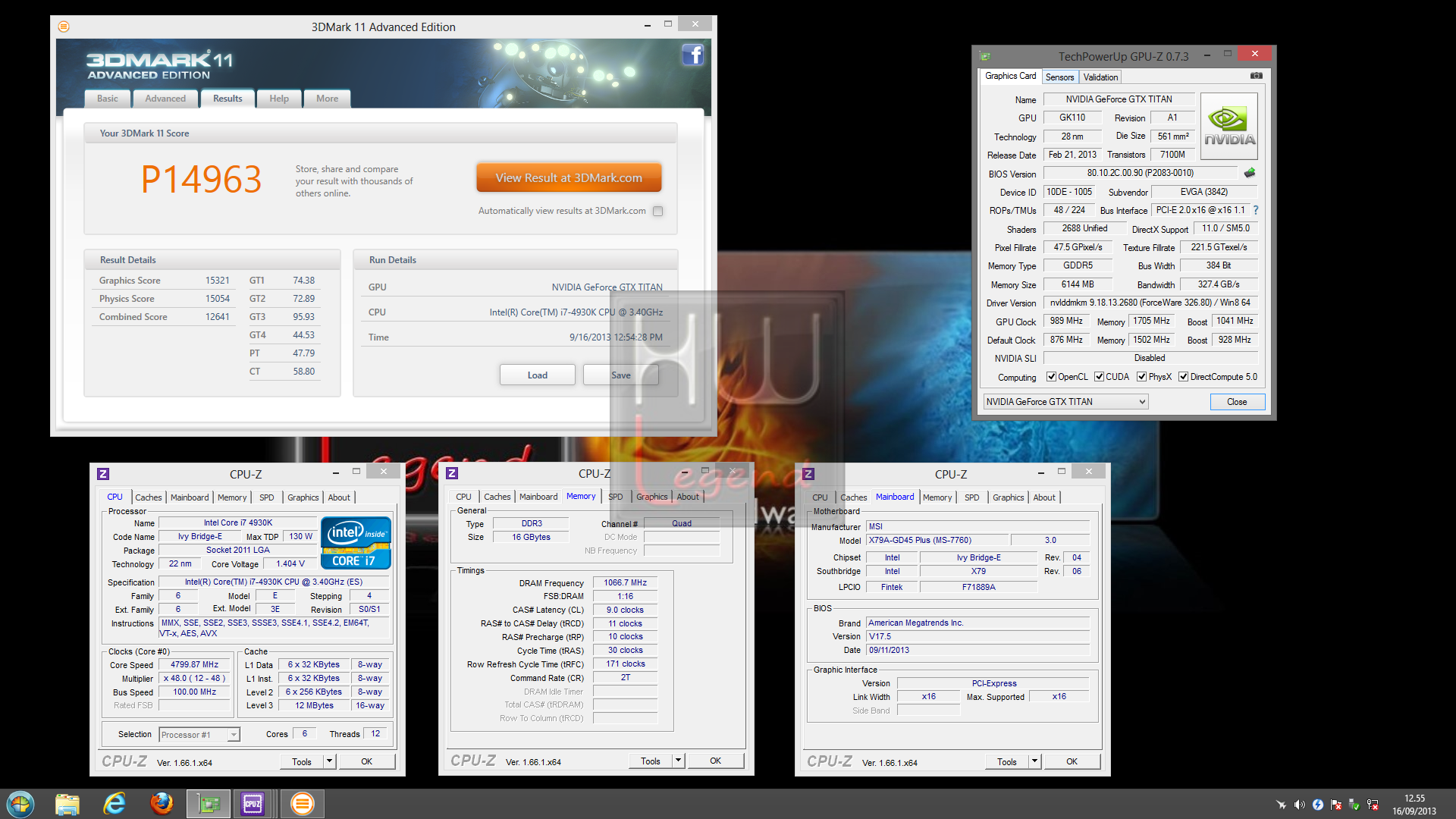
Task: Run the bus interface test question mark
Action: coord(1256,210)
